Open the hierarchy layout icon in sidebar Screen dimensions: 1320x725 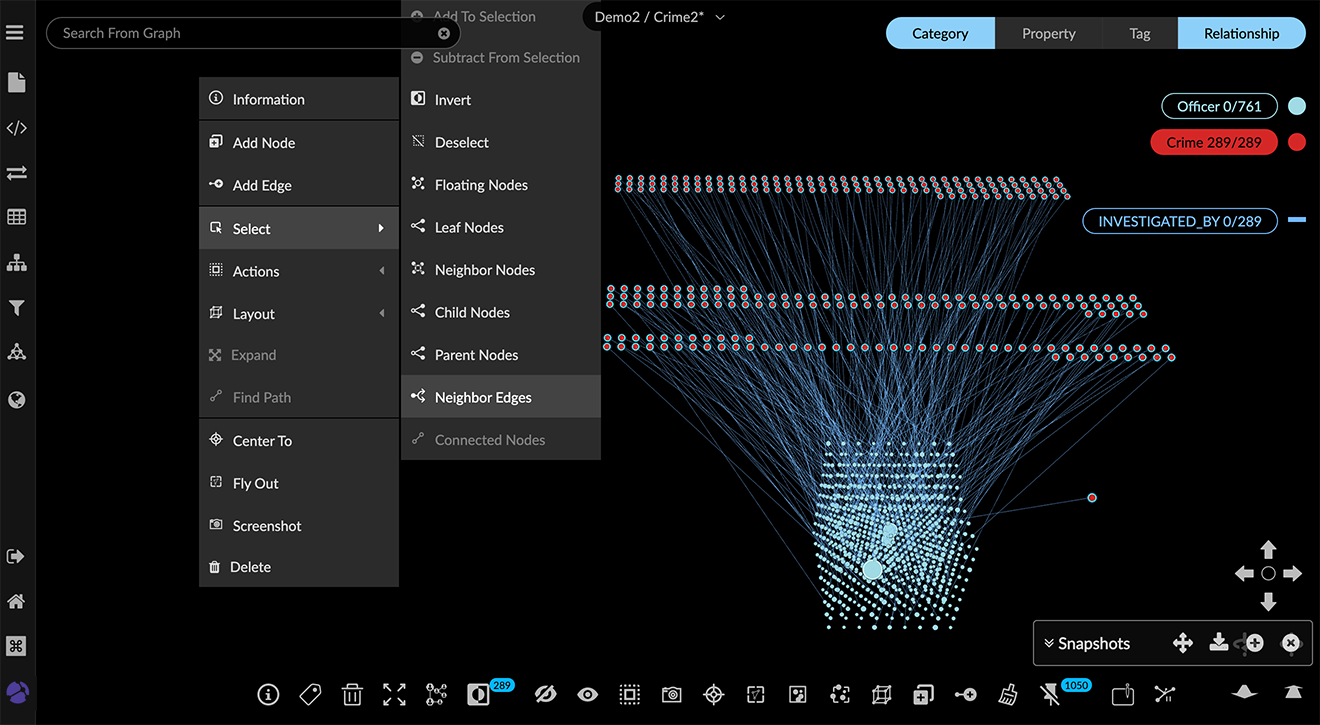[x=16, y=262]
